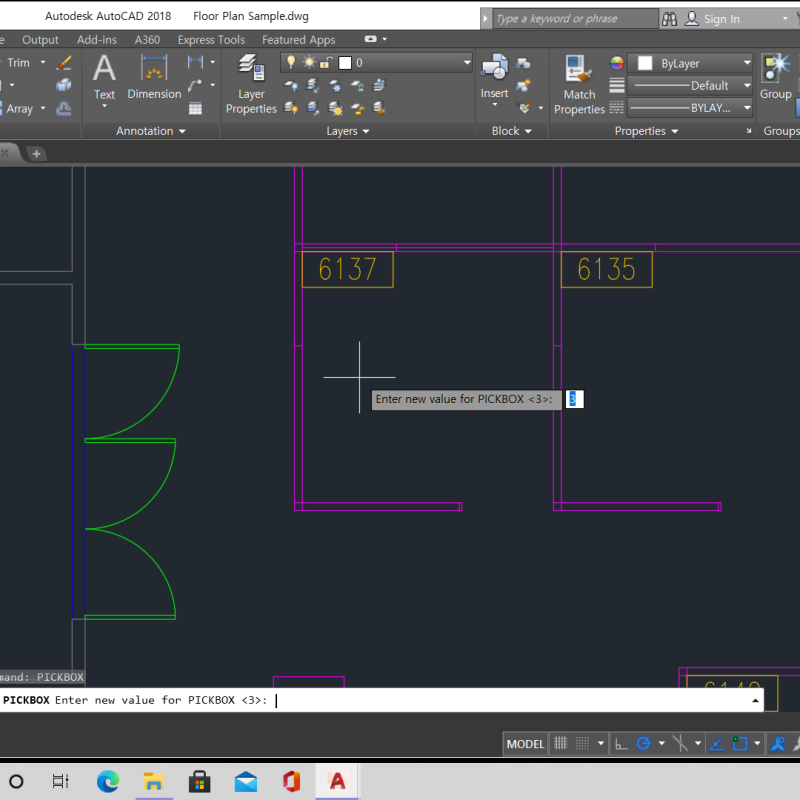Viewport: 800px width, 800px height.
Task: Open the Layer Properties manager
Action: pyautogui.click(x=251, y=84)
